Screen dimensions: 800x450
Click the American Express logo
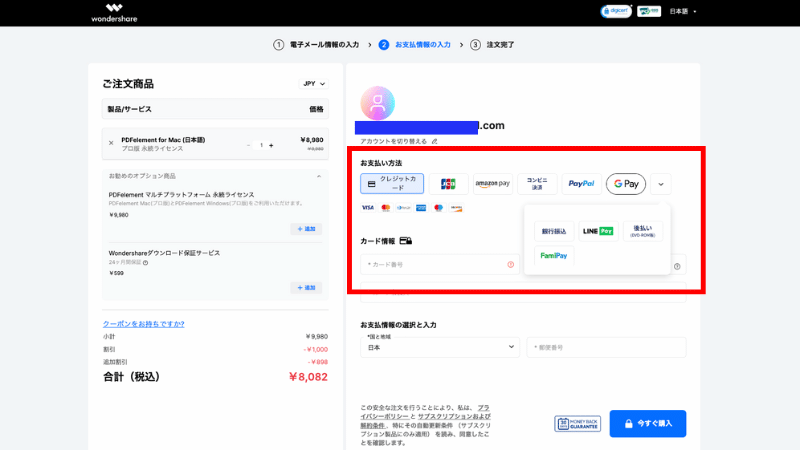[x=421, y=208]
